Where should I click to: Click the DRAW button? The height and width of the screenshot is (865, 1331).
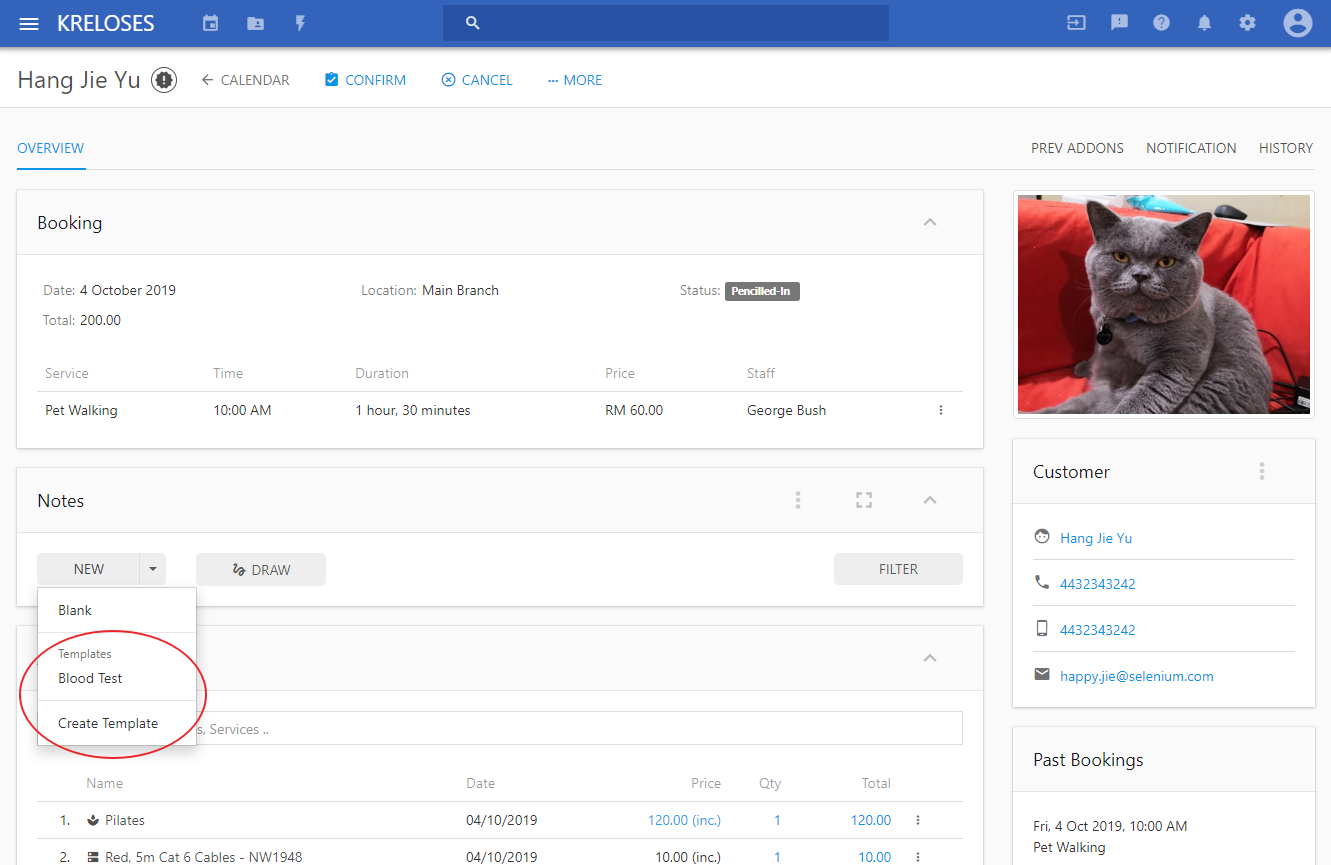click(x=261, y=569)
